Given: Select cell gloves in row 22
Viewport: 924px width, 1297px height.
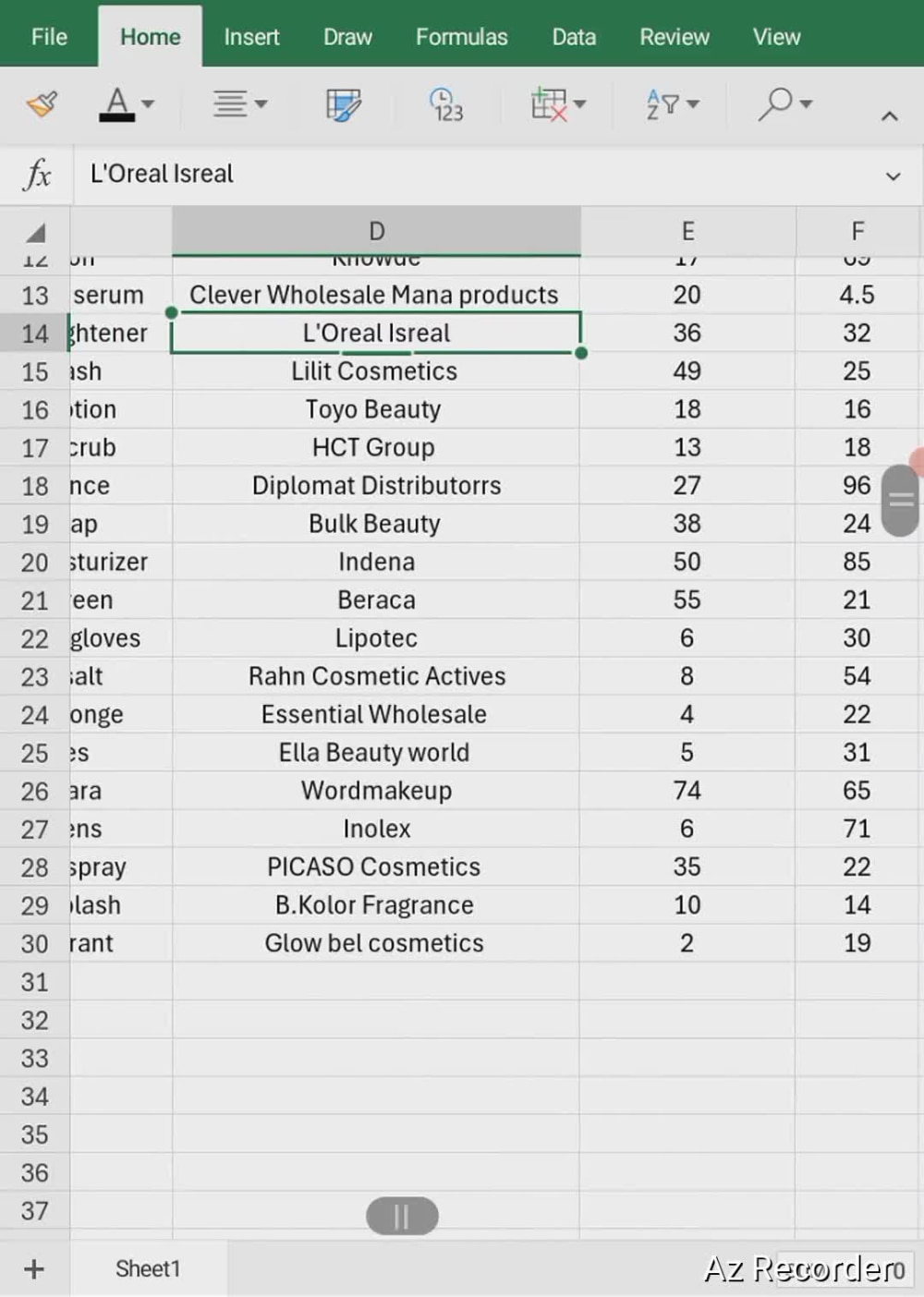Looking at the screenshot, I should 121,638.
